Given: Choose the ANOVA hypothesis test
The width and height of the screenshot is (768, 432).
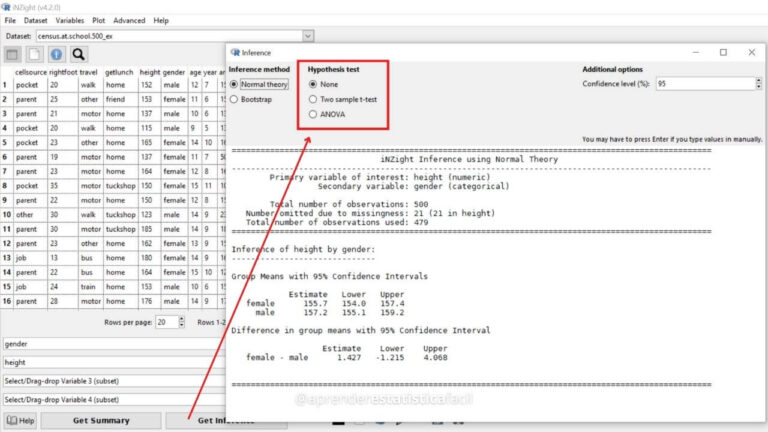Looking at the screenshot, I should click(327, 114).
